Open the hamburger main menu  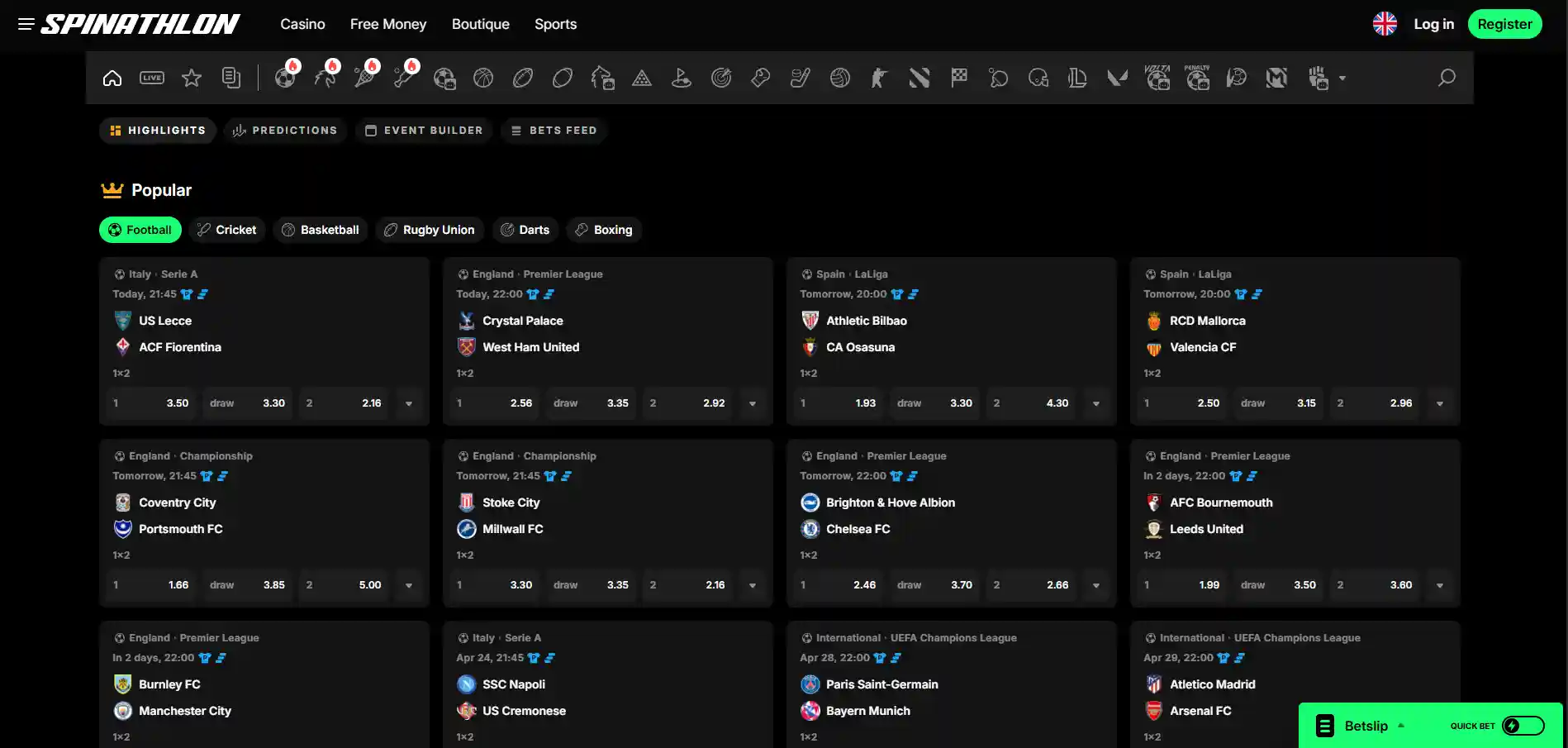tap(26, 24)
